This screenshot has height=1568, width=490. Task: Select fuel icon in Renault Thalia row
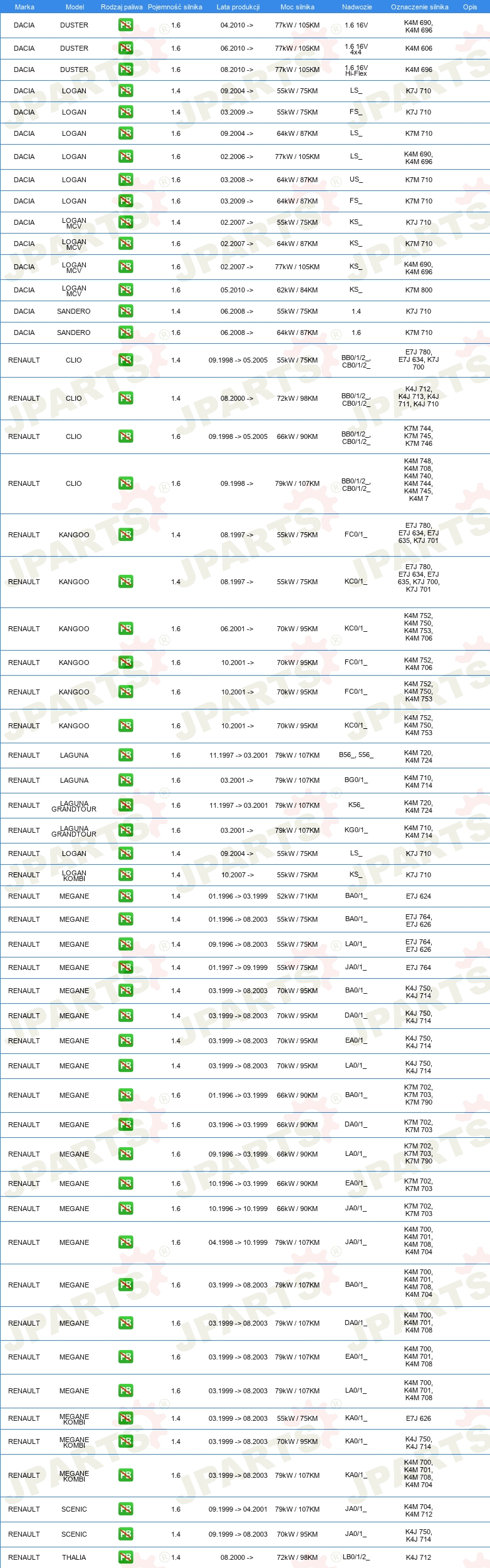[125, 1557]
